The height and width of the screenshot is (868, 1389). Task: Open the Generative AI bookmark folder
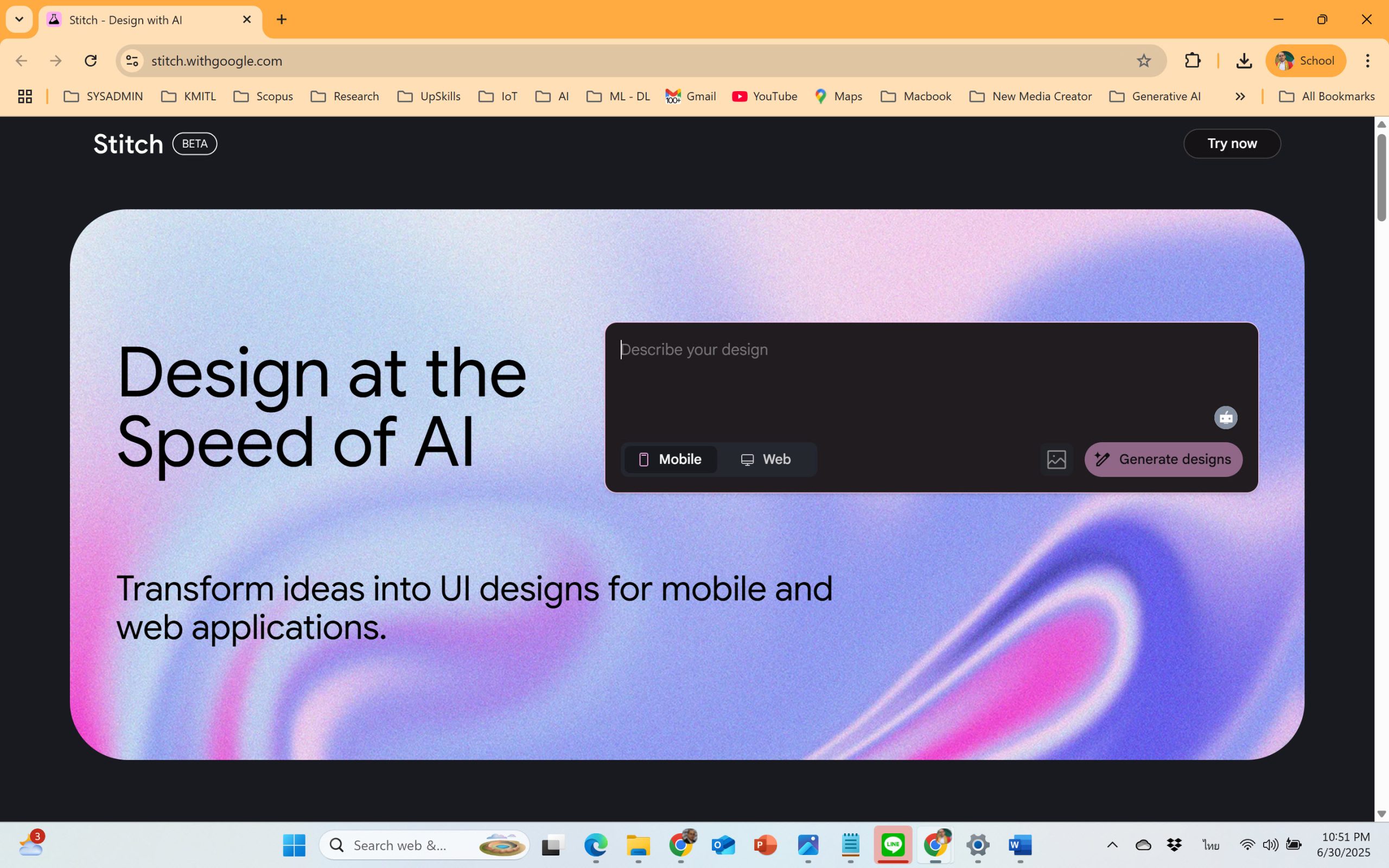point(1155,97)
